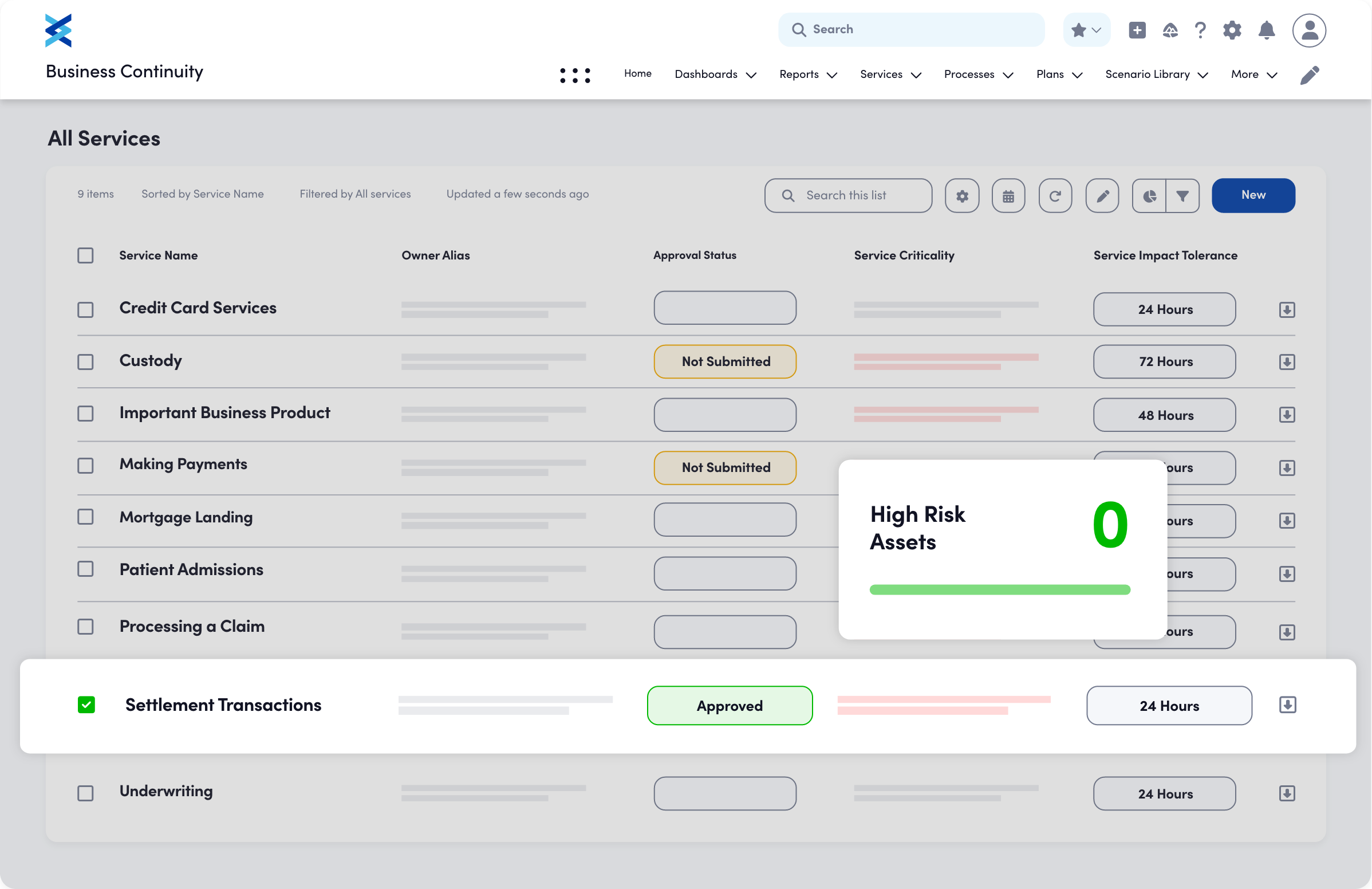Check the Making Payments checkbox
The image size is (1372, 889).
pos(85,465)
